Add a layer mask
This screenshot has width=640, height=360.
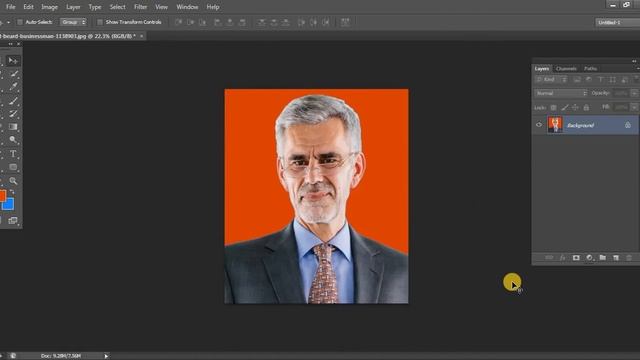tap(576, 258)
